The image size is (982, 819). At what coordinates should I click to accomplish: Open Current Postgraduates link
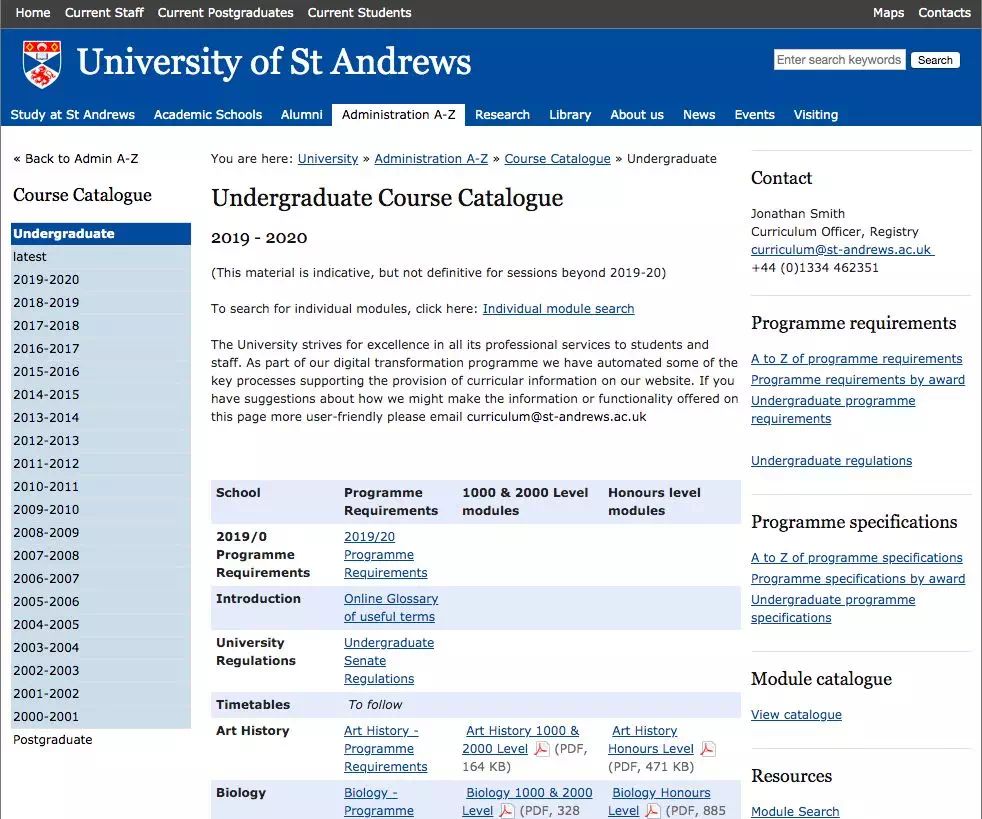[225, 13]
